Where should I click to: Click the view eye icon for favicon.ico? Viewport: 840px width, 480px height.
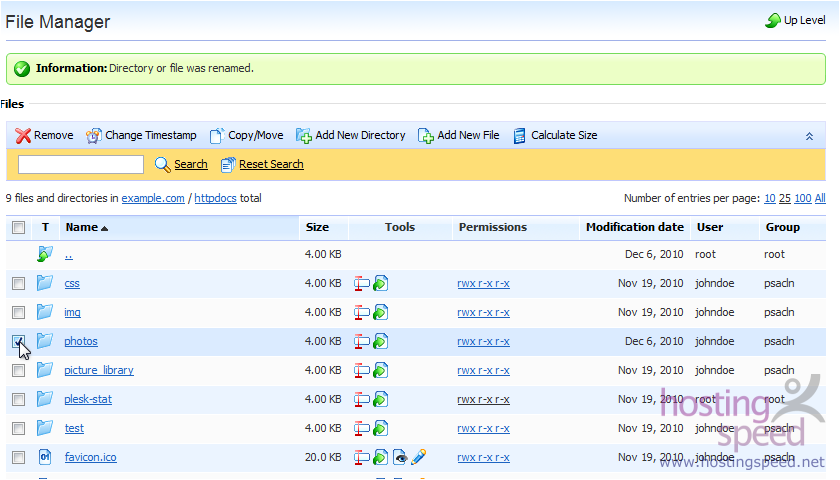pyautogui.click(x=400, y=457)
